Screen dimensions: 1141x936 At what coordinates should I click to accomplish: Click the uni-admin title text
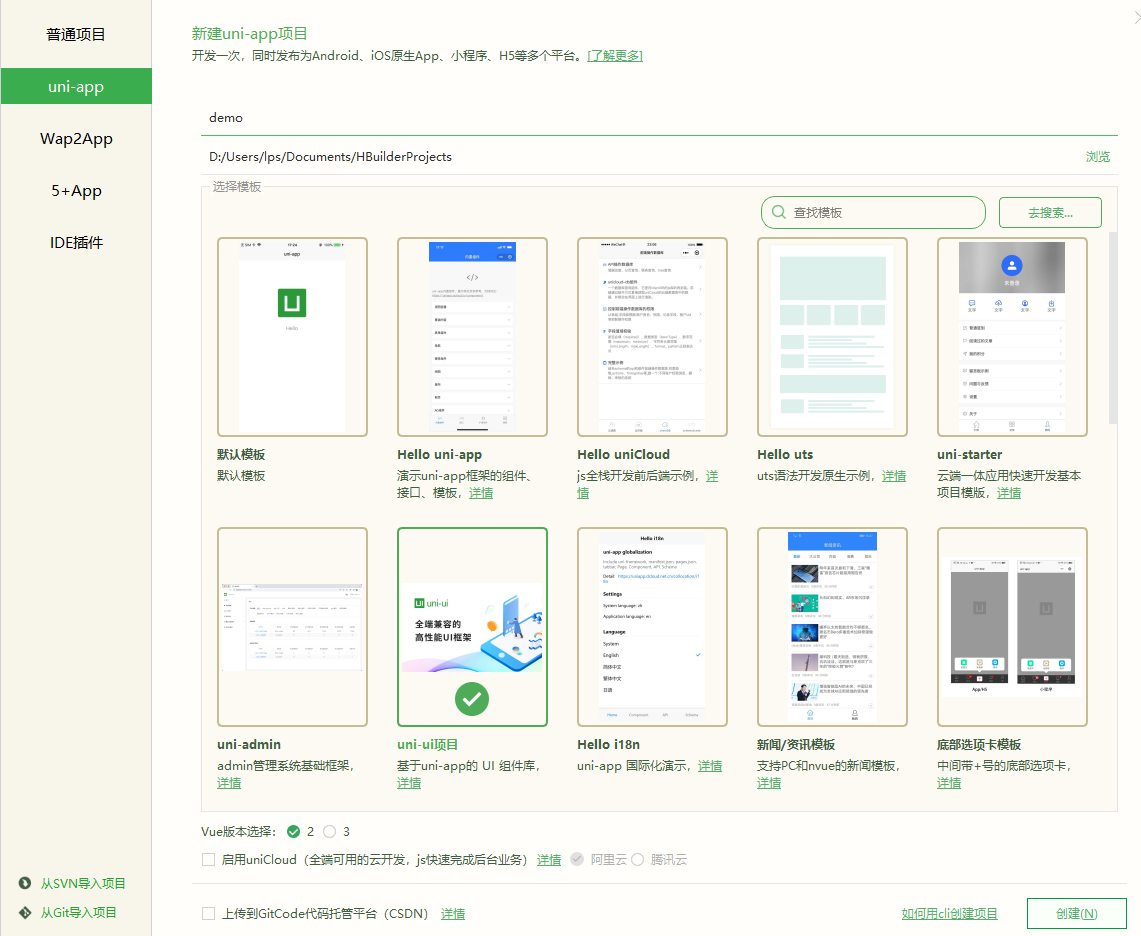click(249, 745)
